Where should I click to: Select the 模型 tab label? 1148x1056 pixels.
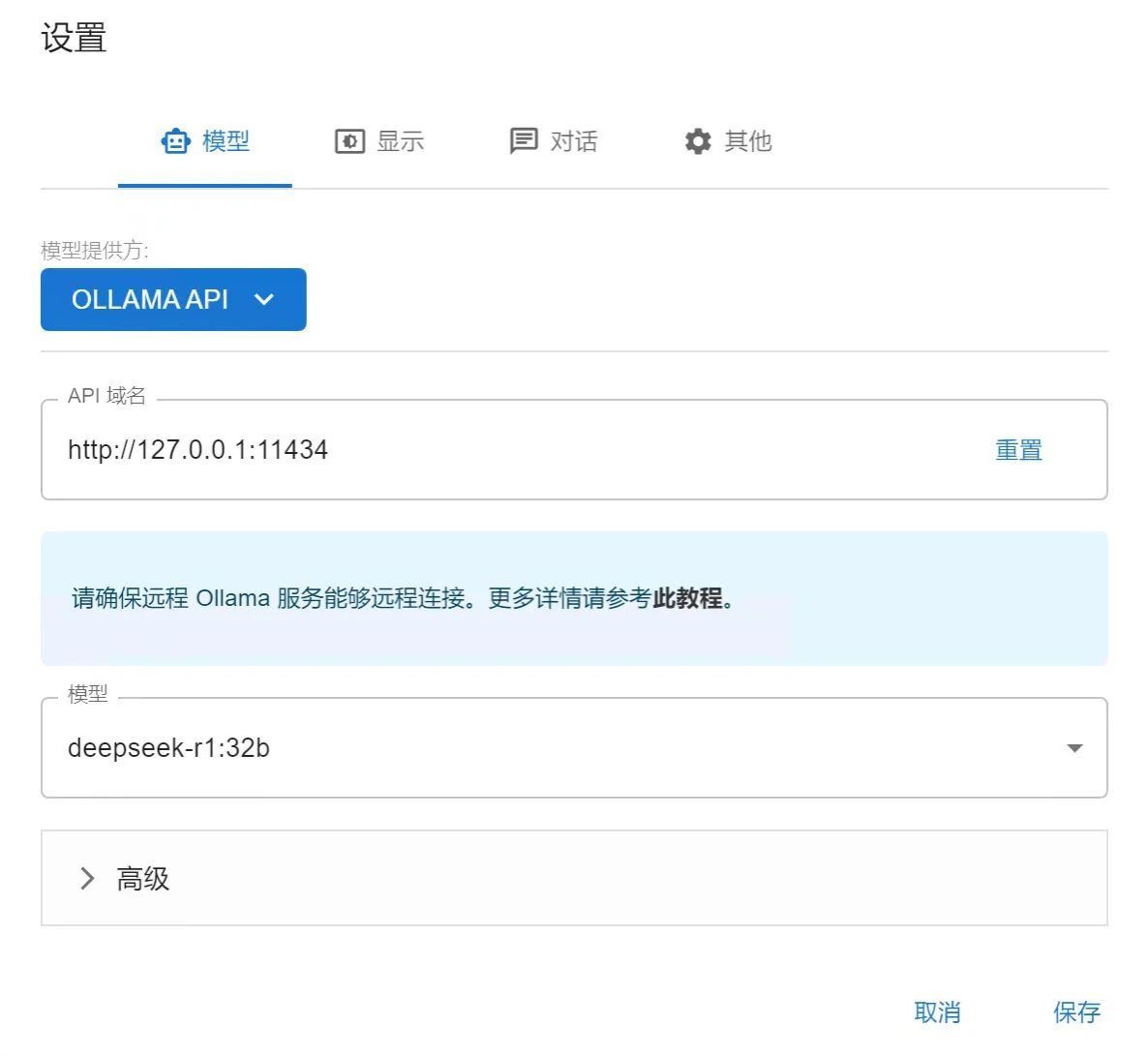(x=226, y=141)
